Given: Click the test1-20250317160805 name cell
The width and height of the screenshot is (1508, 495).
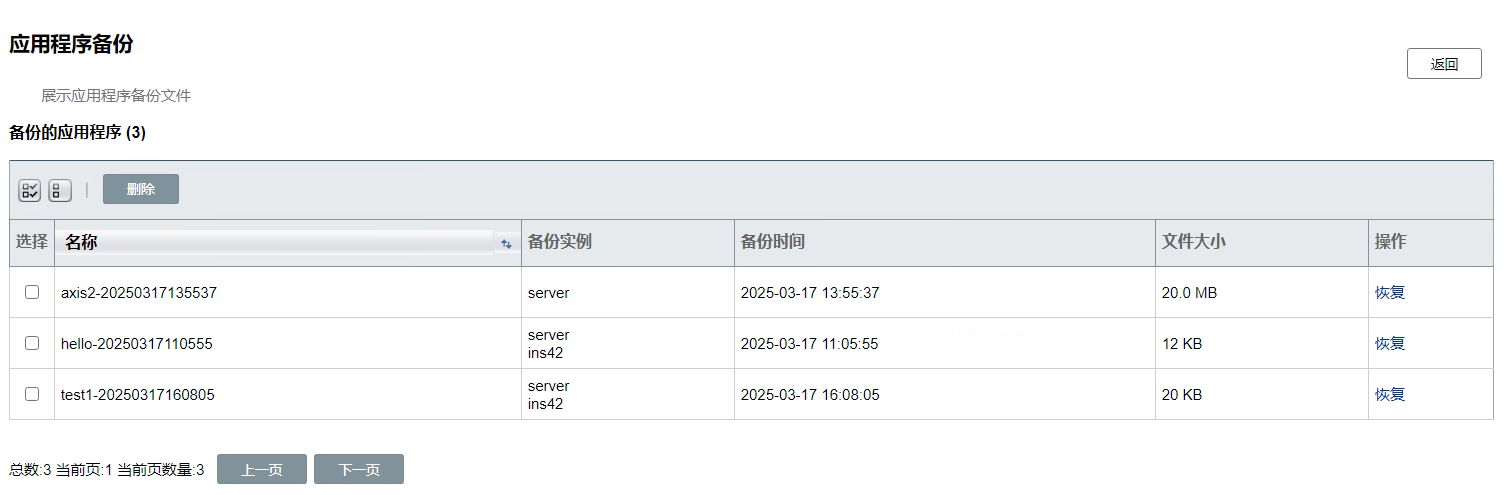Looking at the screenshot, I should tap(138, 395).
